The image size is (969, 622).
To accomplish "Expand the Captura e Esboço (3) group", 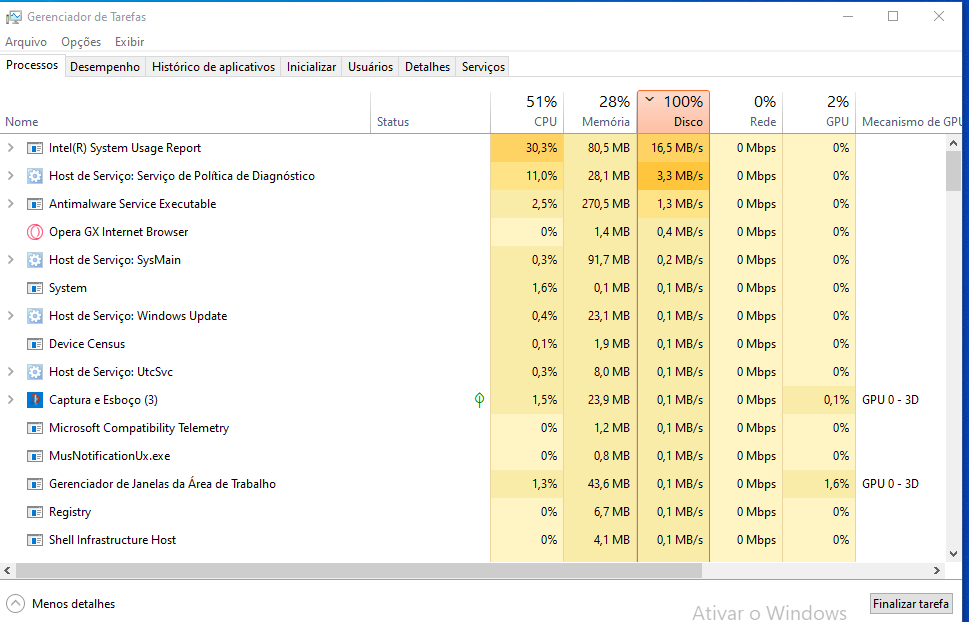I will pos(11,399).
